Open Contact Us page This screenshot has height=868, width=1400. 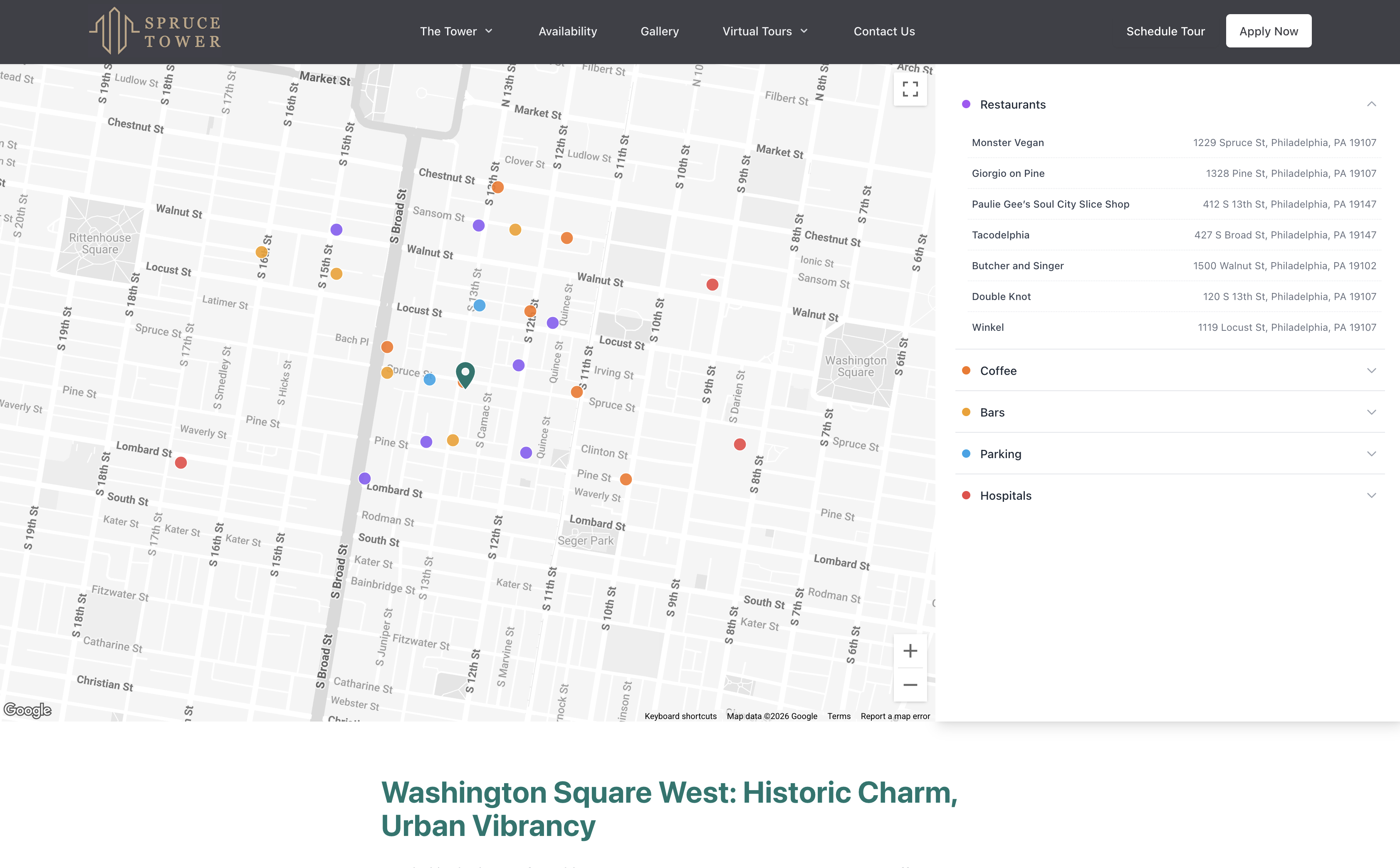pyautogui.click(x=883, y=32)
